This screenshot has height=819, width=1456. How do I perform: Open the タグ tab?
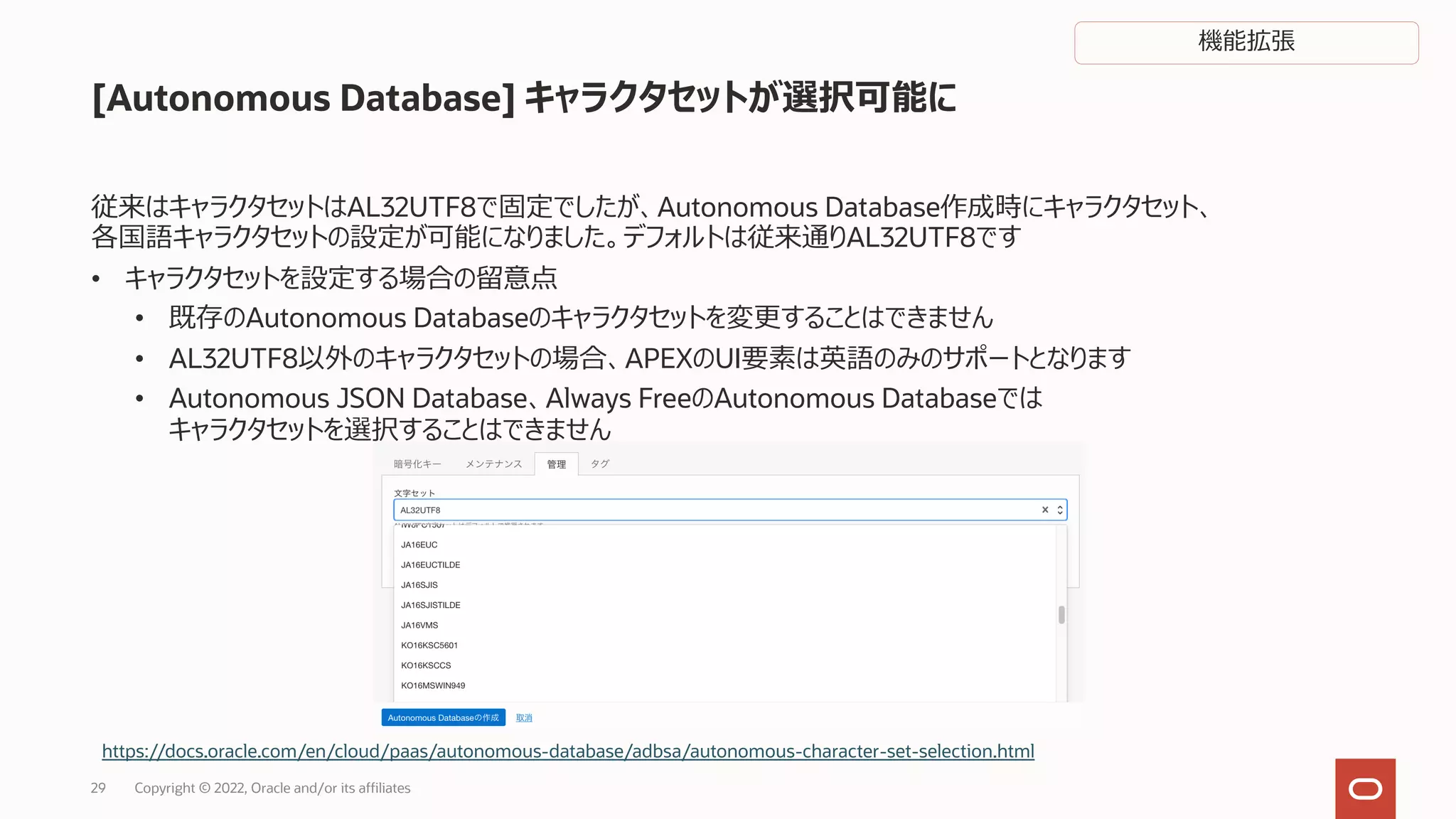[600, 464]
